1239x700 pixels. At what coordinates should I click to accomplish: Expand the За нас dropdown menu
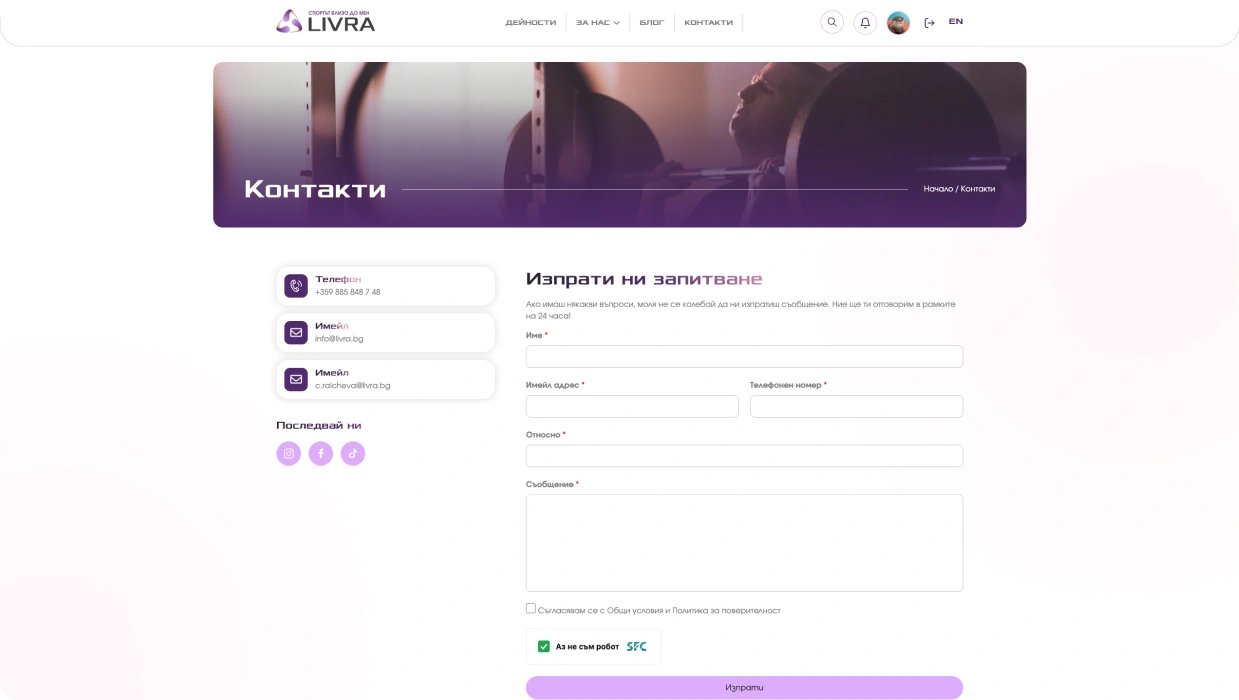click(598, 23)
